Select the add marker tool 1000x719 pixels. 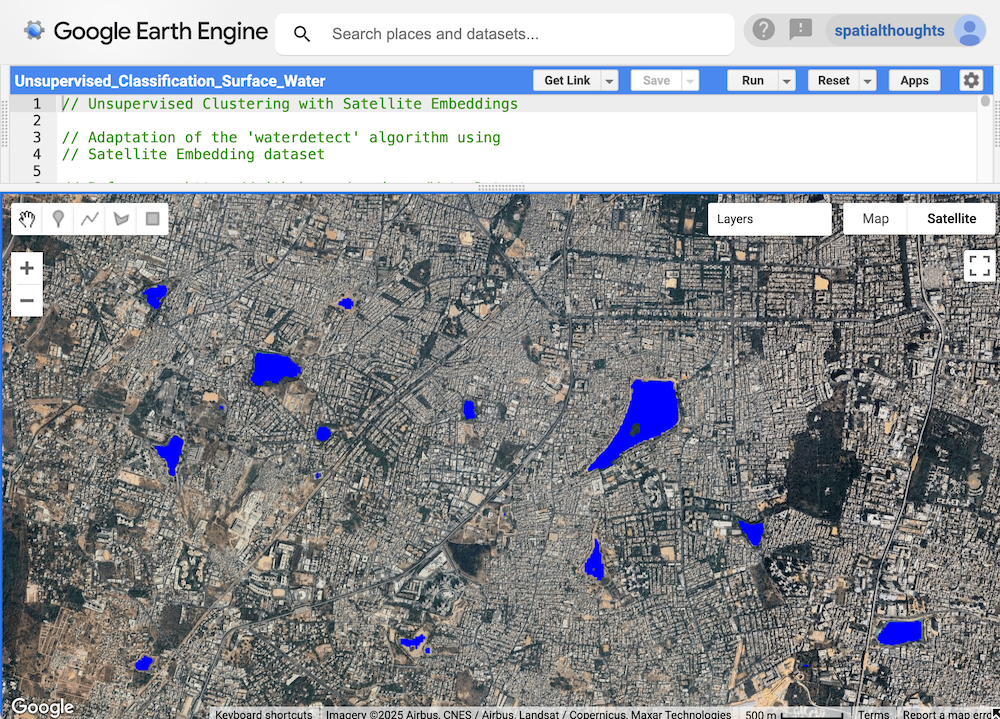pyautogui.click(x=58, y=219)
